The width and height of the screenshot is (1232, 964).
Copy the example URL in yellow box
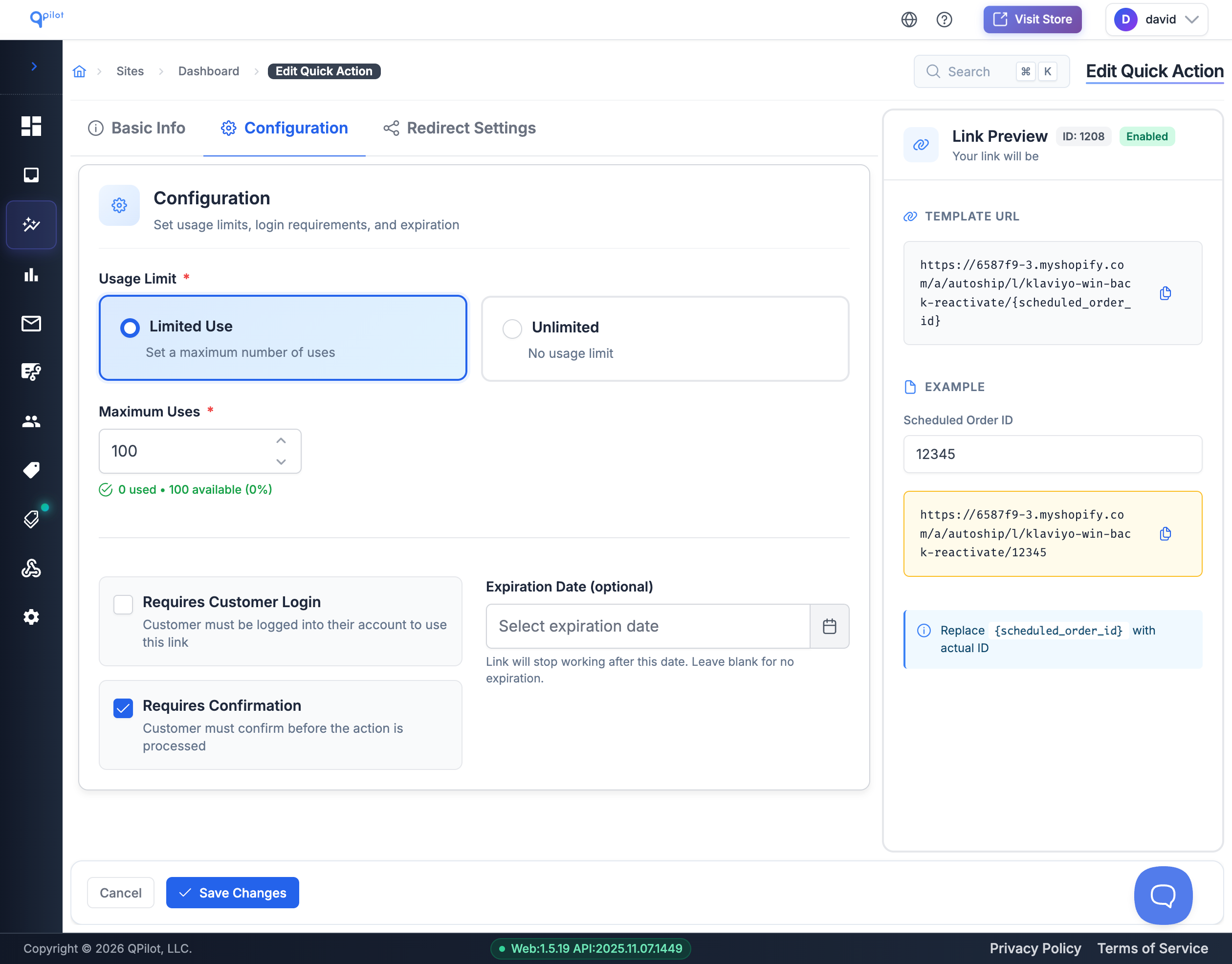coord(1165,533)
